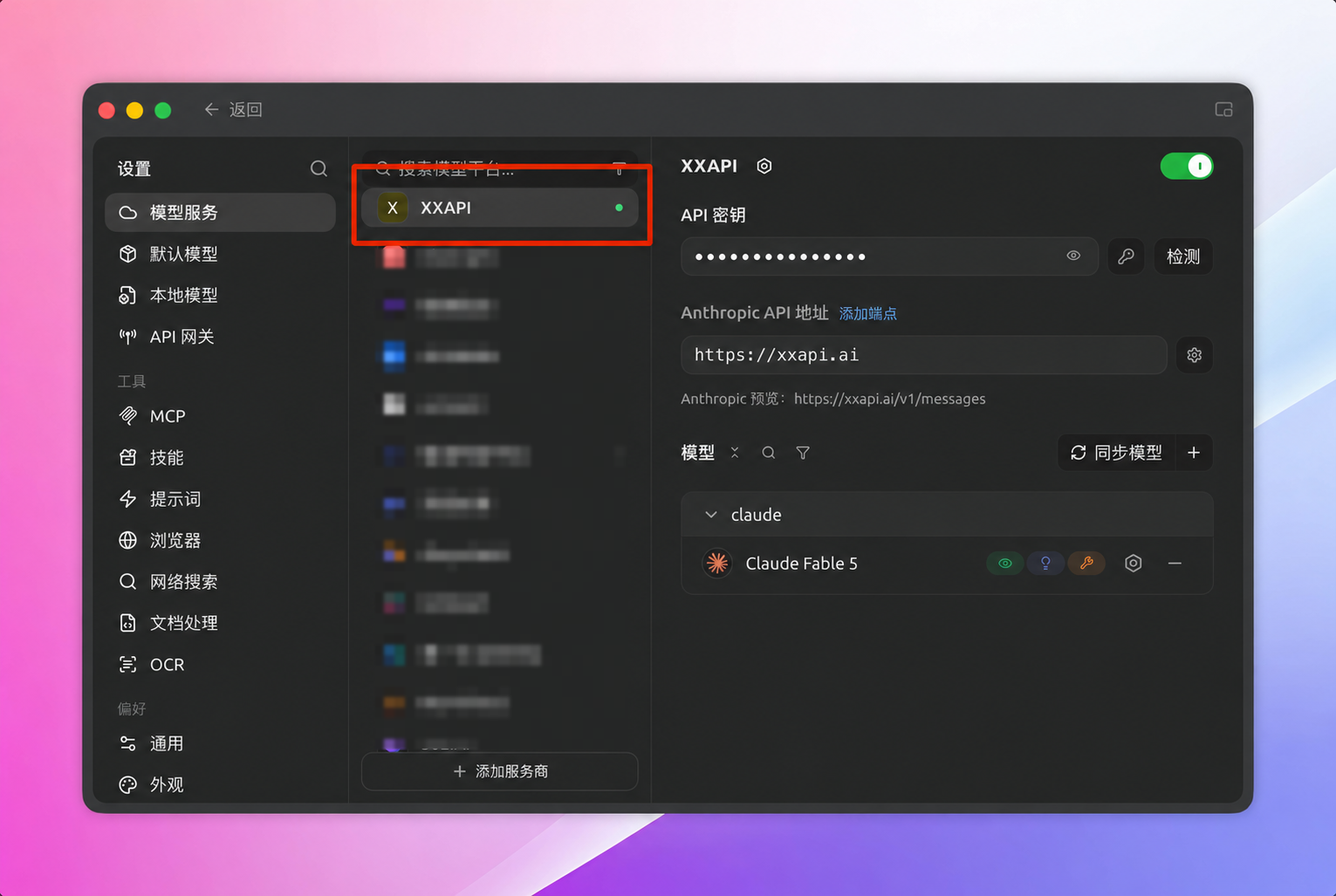Screen dimensions: 1336x896
Task: Open 外观 preferences section
Action: click(x=220, y=785)
